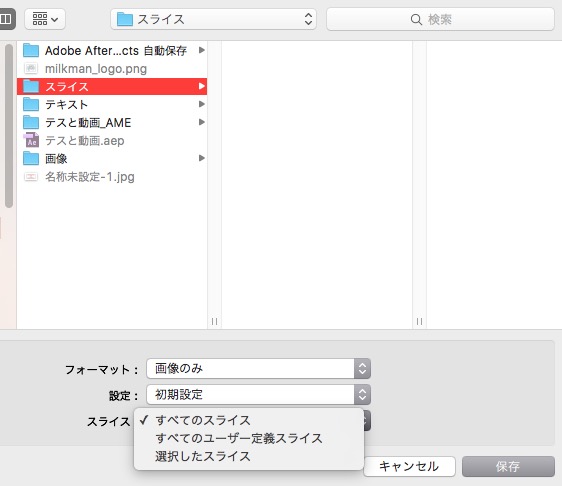Select the 名称未設定-1.jpg file
The height and width of the screenshot is (486, 562).
(x=112, y=177)
